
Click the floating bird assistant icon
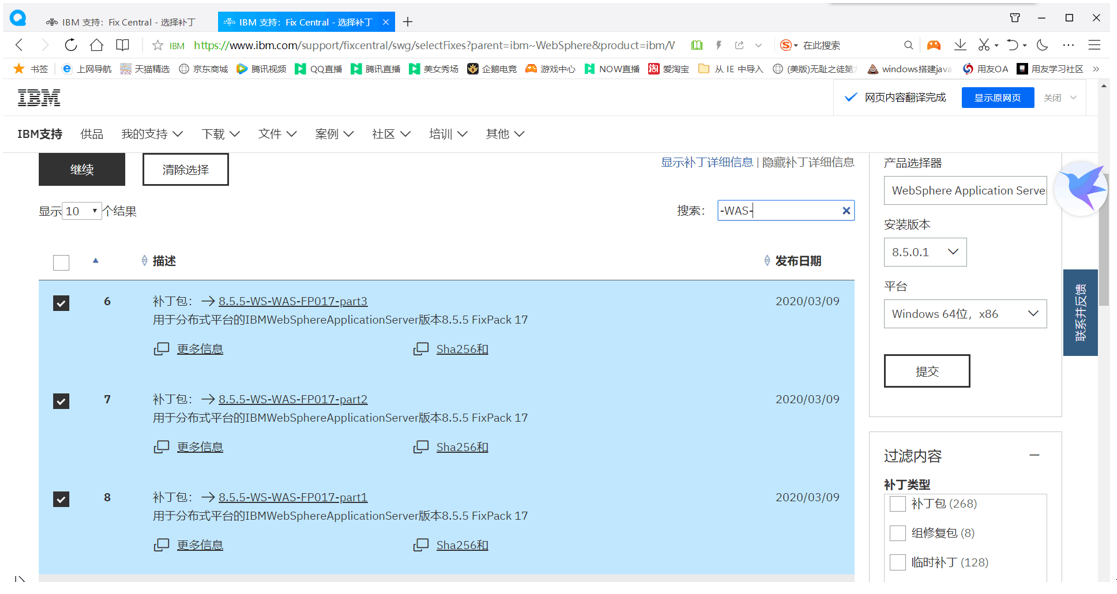(x=1082, y=189)
